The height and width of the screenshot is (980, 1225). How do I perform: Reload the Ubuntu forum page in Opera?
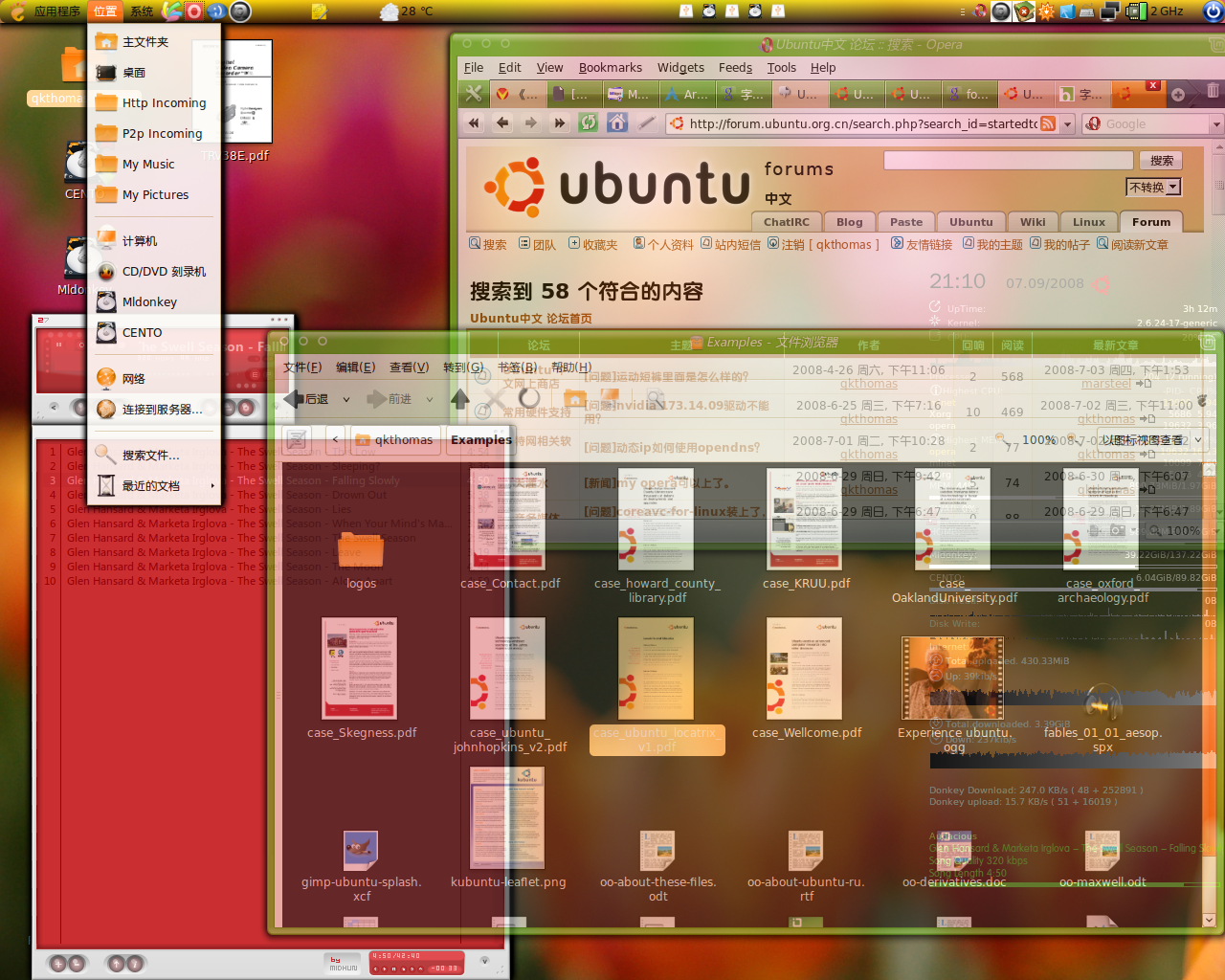[589, 123]
